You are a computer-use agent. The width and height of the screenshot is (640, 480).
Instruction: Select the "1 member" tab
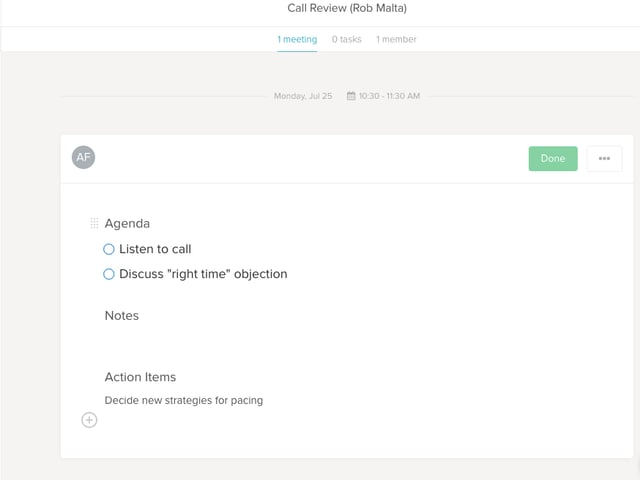(x=396, y=40)
